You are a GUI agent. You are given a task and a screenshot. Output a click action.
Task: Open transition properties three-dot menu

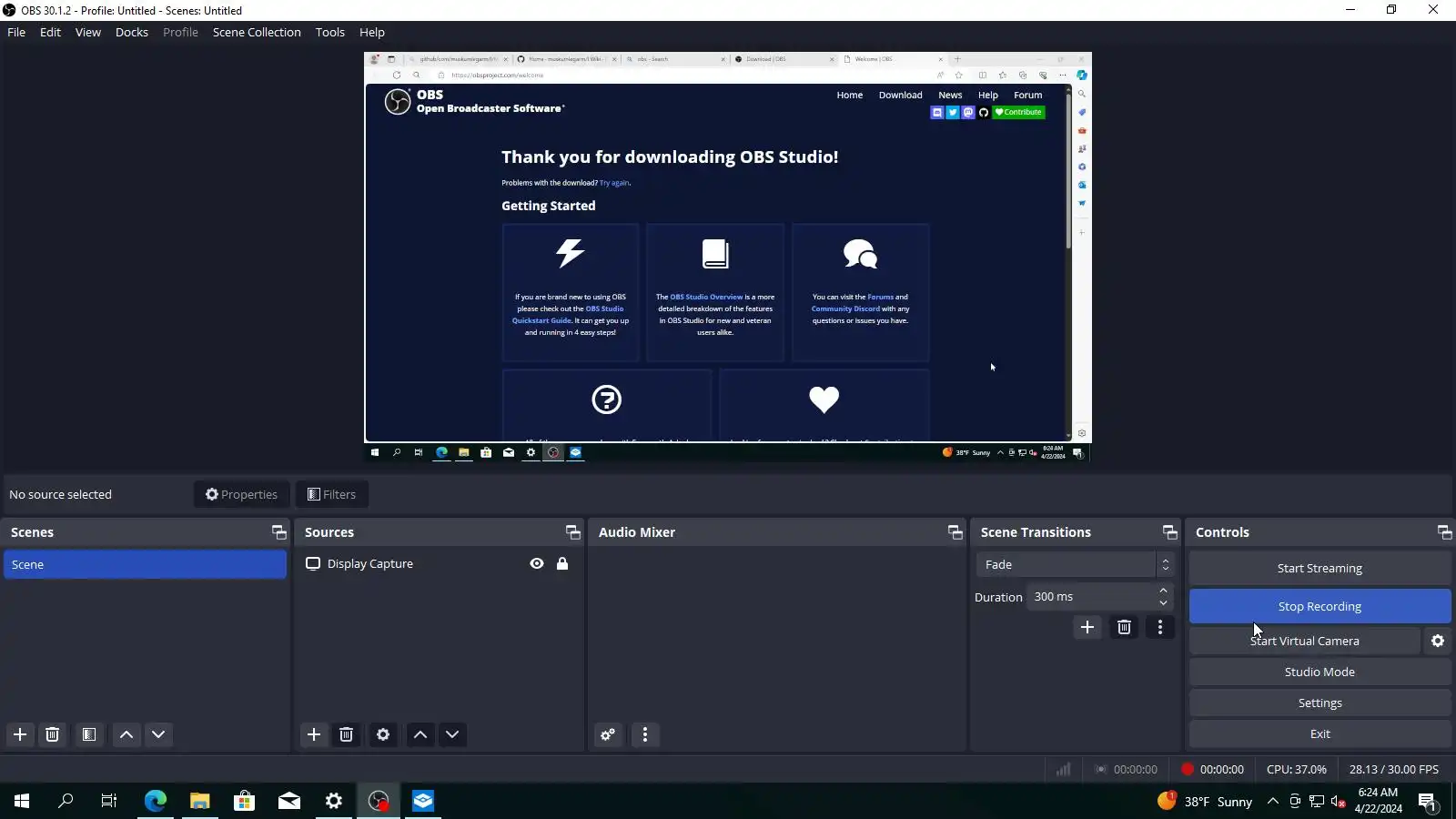pyautogui.click(x=1160, y=627)
